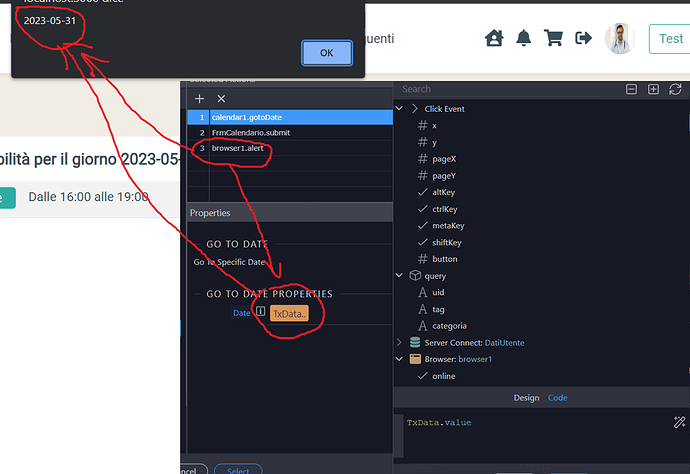
Task: Open the user avatar photo
Action: point(620,39)
